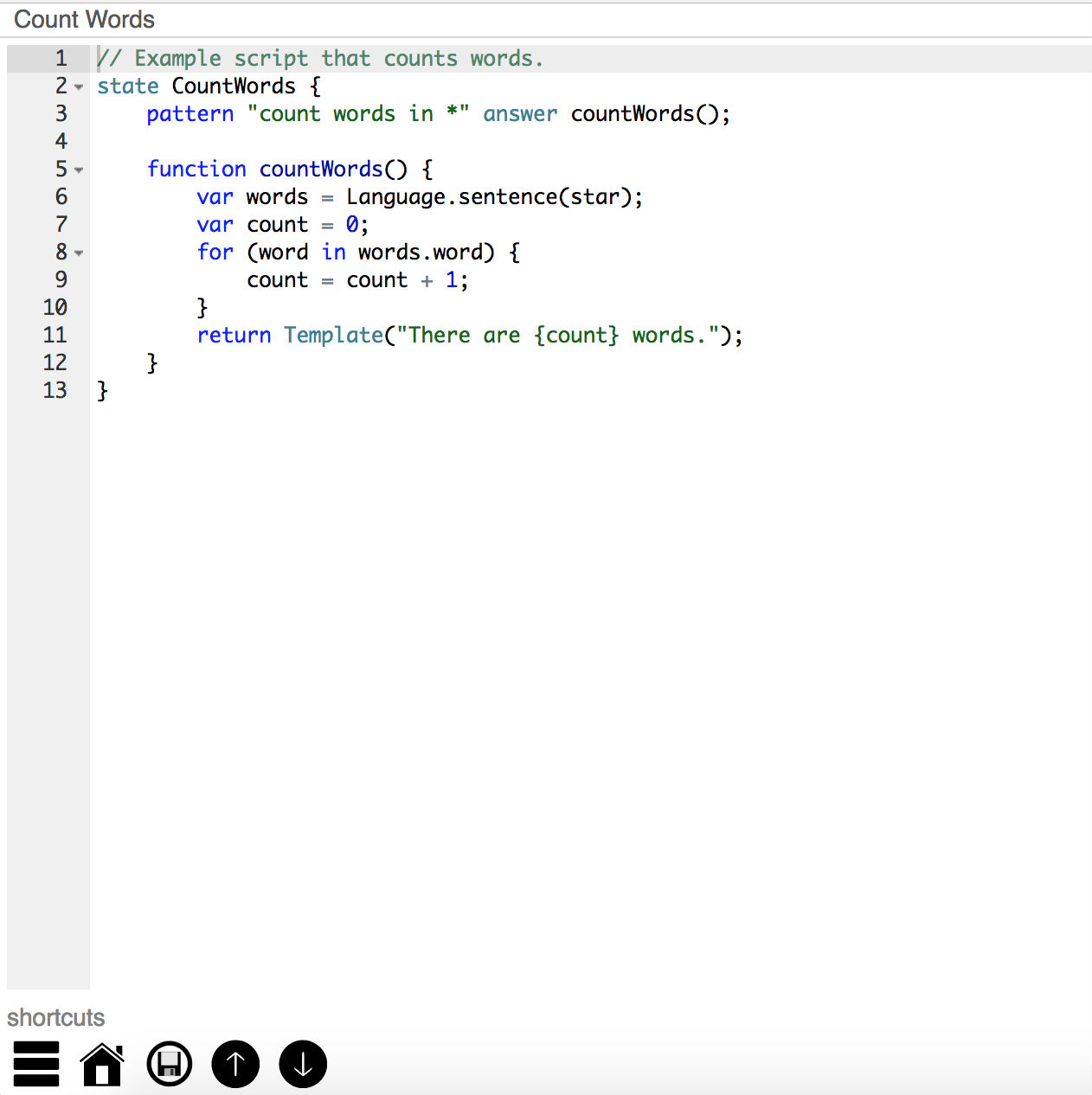
Task: Click the 'CountWords' state name
Action: click(234, 86)
